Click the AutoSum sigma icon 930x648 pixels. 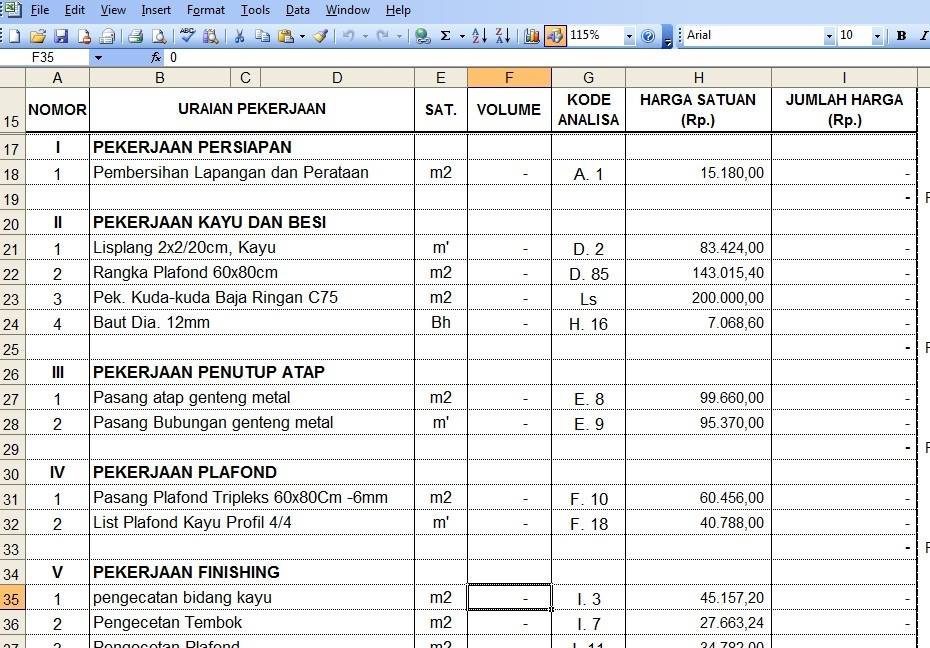(x=445, y=36)
